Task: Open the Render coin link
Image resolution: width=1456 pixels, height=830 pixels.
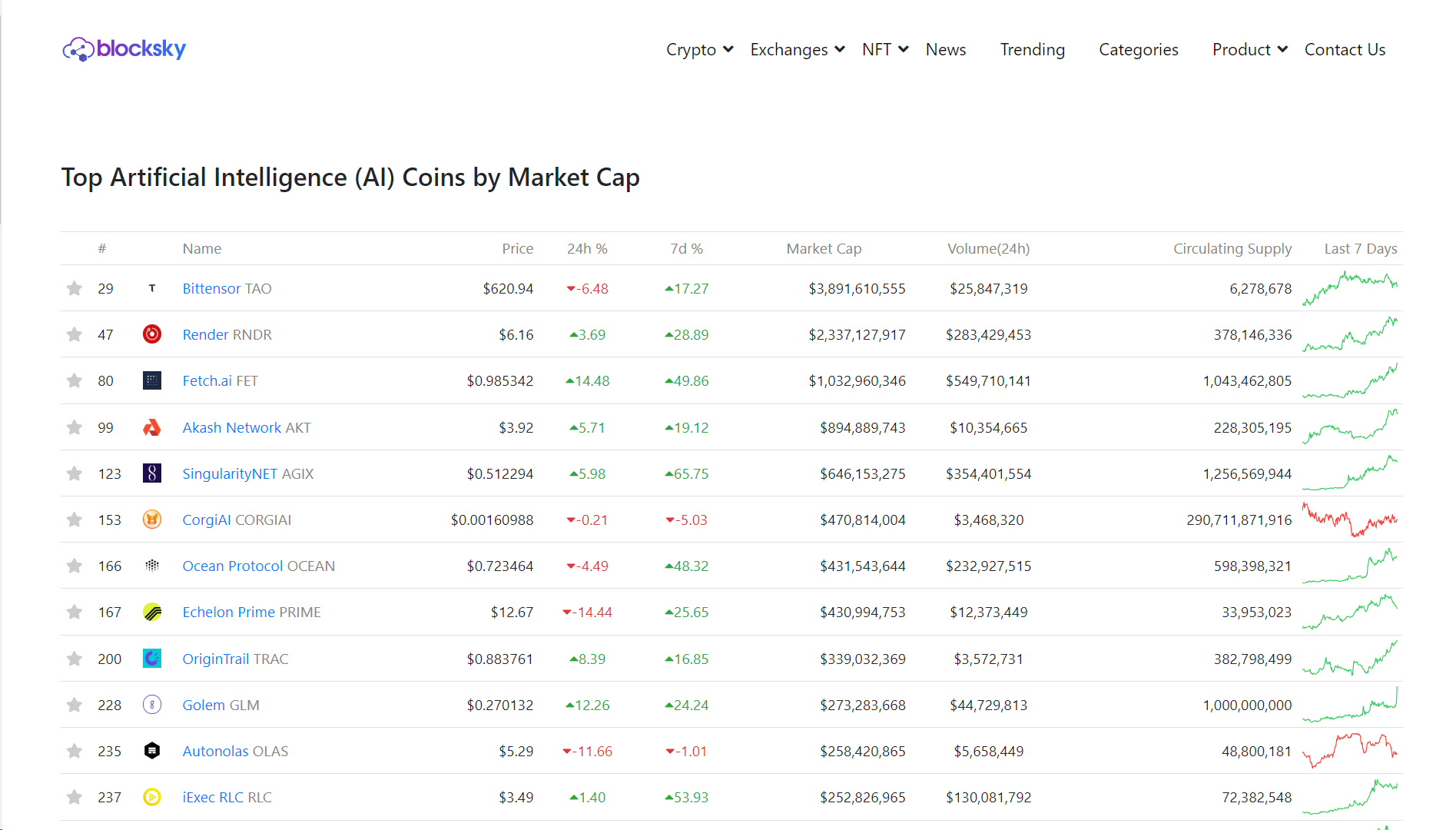Action: (205, 334)
